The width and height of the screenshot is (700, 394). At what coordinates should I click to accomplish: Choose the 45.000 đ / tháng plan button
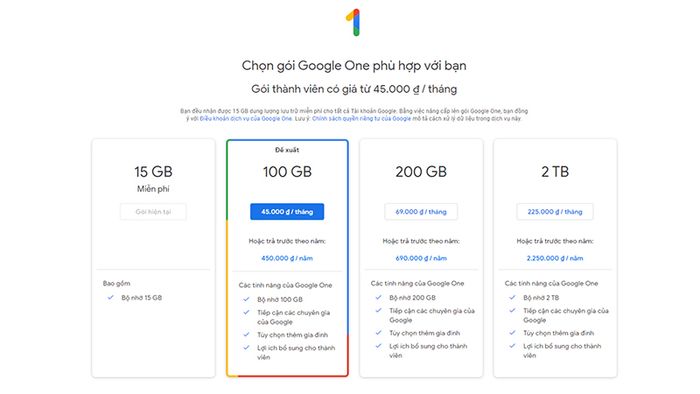[x=287, y=212]
